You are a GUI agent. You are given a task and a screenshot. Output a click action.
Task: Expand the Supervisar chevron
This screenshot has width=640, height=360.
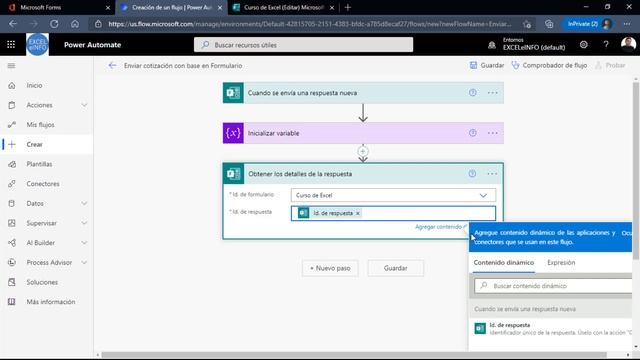(x=84, y=223)
